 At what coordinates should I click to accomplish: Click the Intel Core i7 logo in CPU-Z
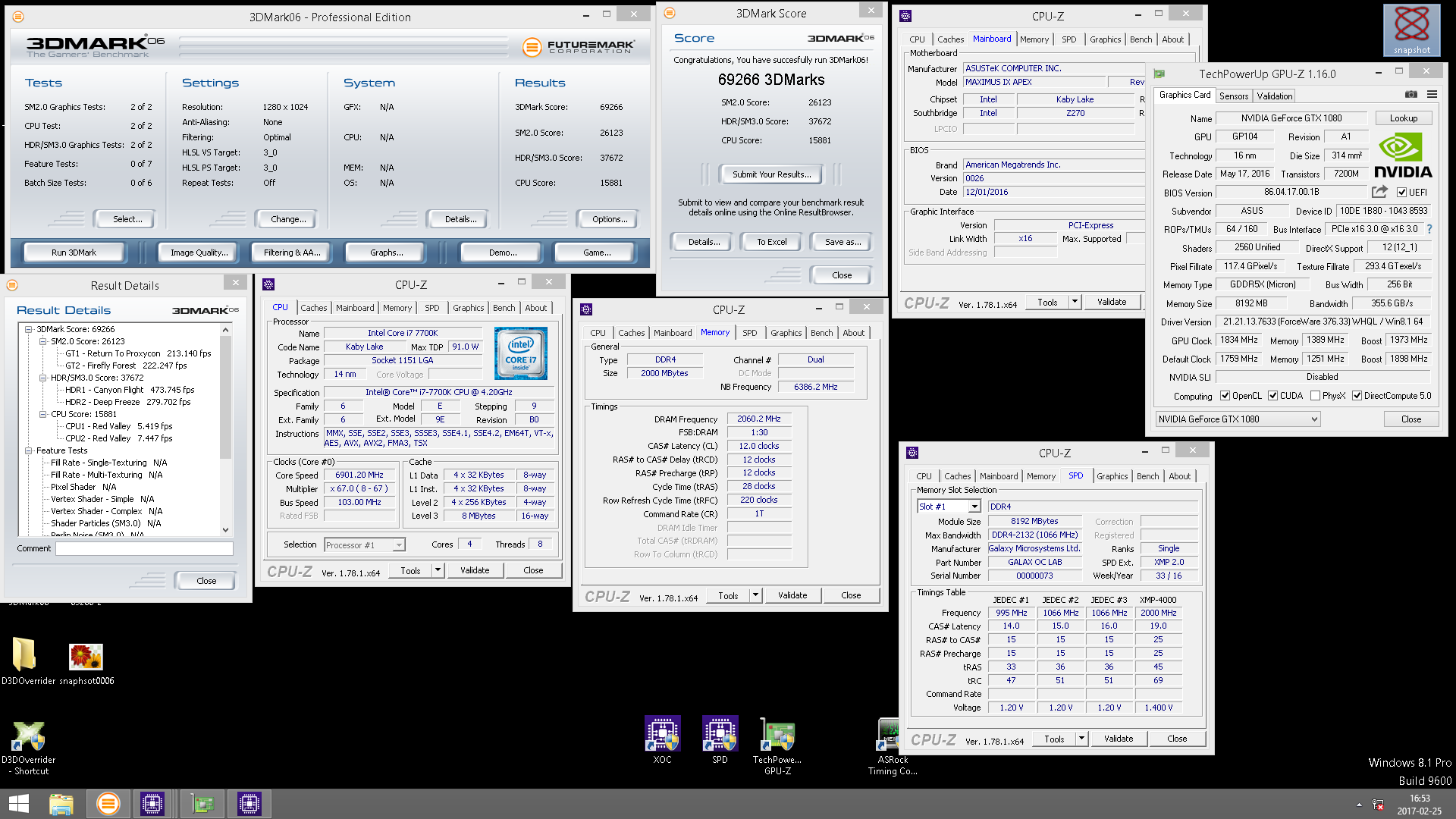[x=520, y=353]
